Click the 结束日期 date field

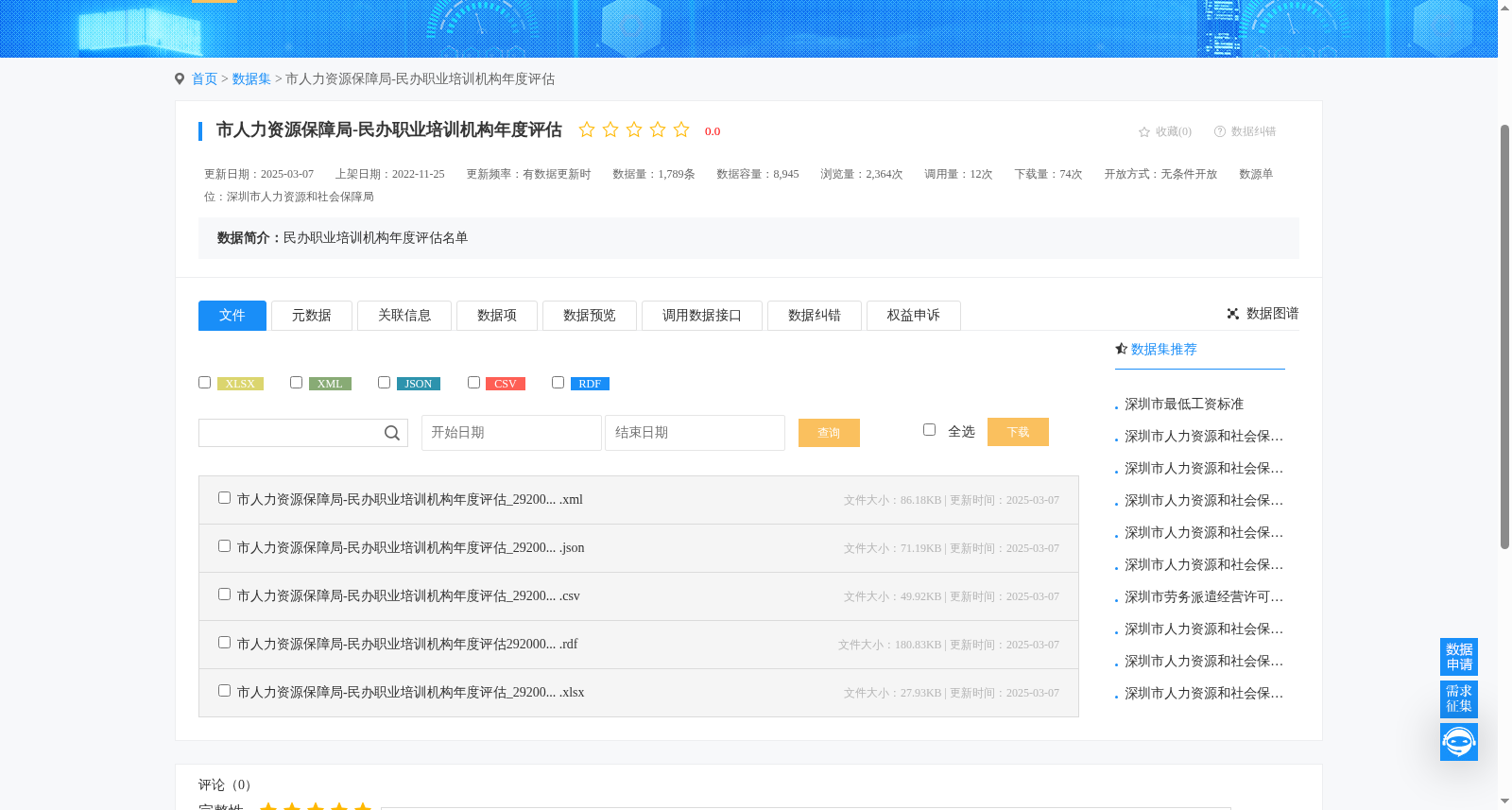695,433
